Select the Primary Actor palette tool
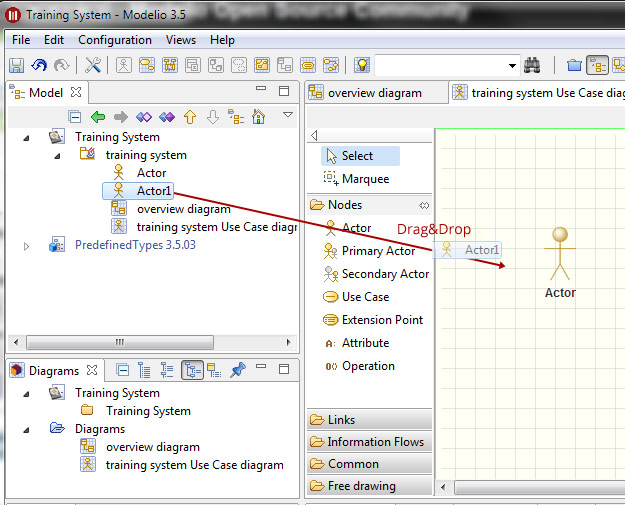The height and width of the screenshot is (505, 625). (x=369, y=251)
